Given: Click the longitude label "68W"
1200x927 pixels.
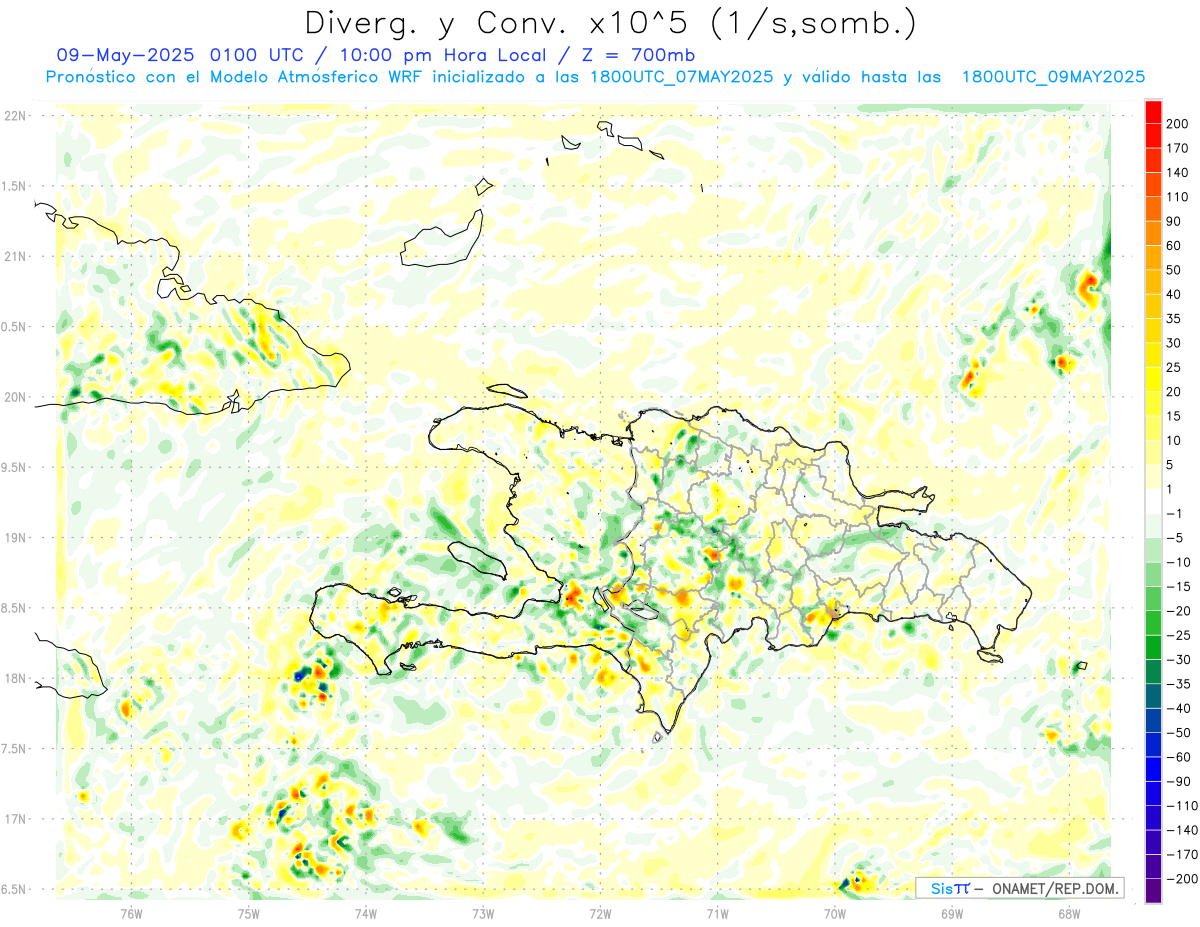Looking at the screenshot, I should tap(1068, 912).
